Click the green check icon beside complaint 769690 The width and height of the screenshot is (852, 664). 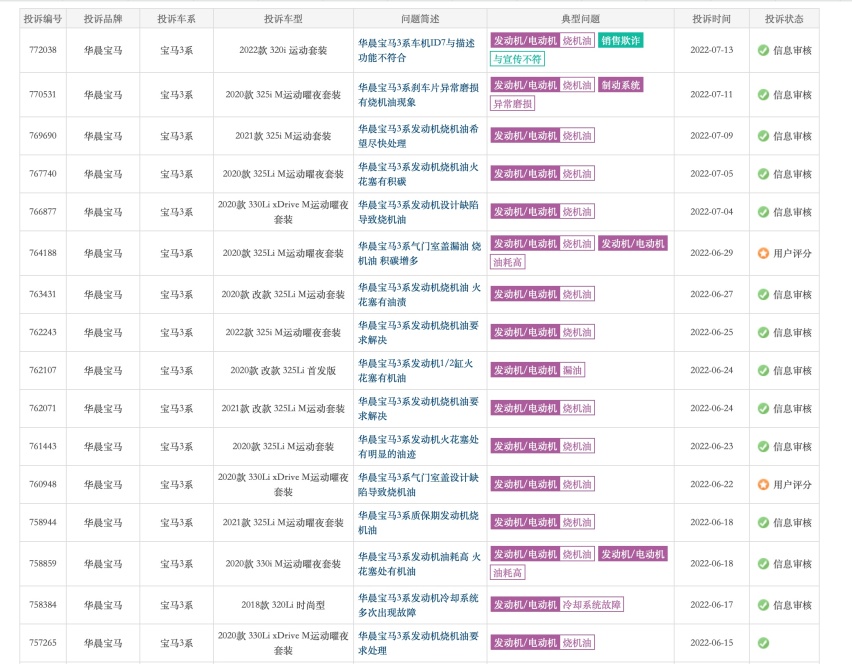coord(763,136)
